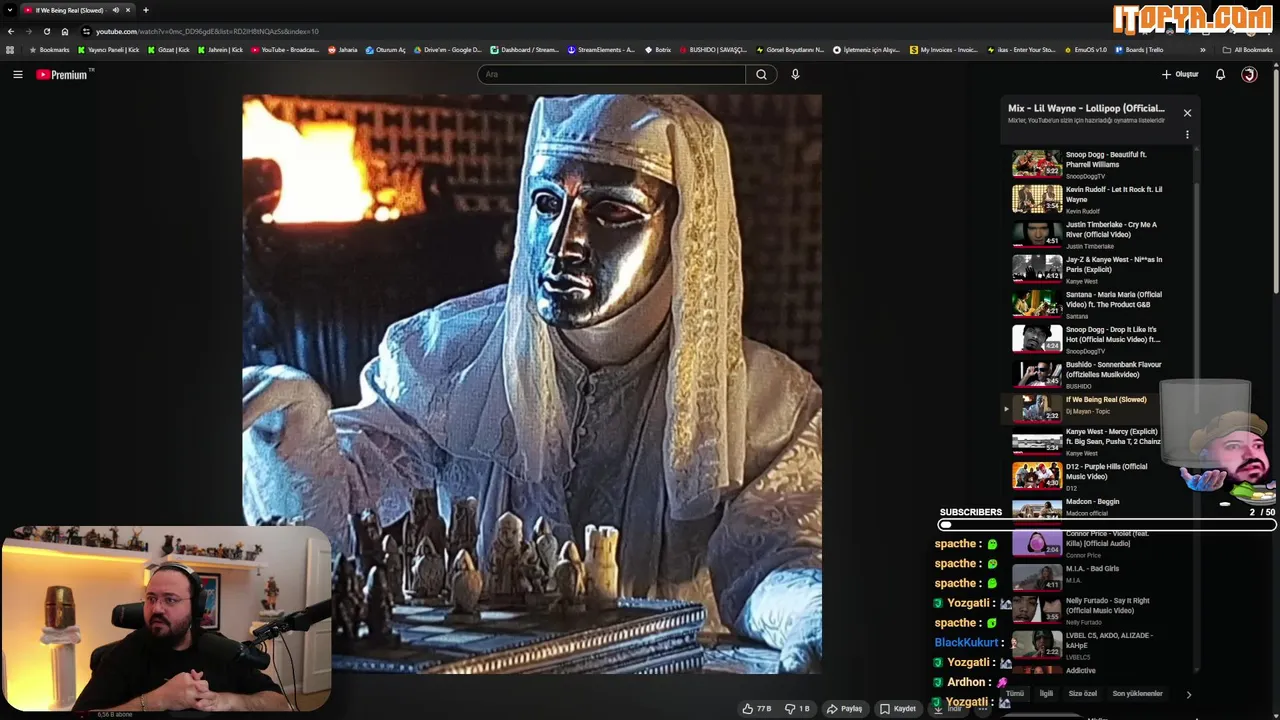Play Snoop Dogg - Beautiful from the playlist
The height and width of the screenshot is (720, 1280).
[1098, 164]
